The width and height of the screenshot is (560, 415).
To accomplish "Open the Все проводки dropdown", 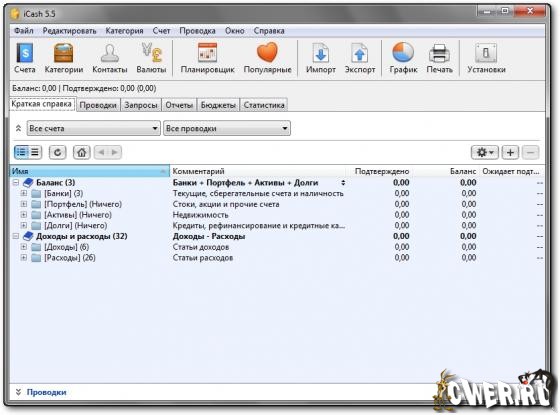I will tap(227, 128).
